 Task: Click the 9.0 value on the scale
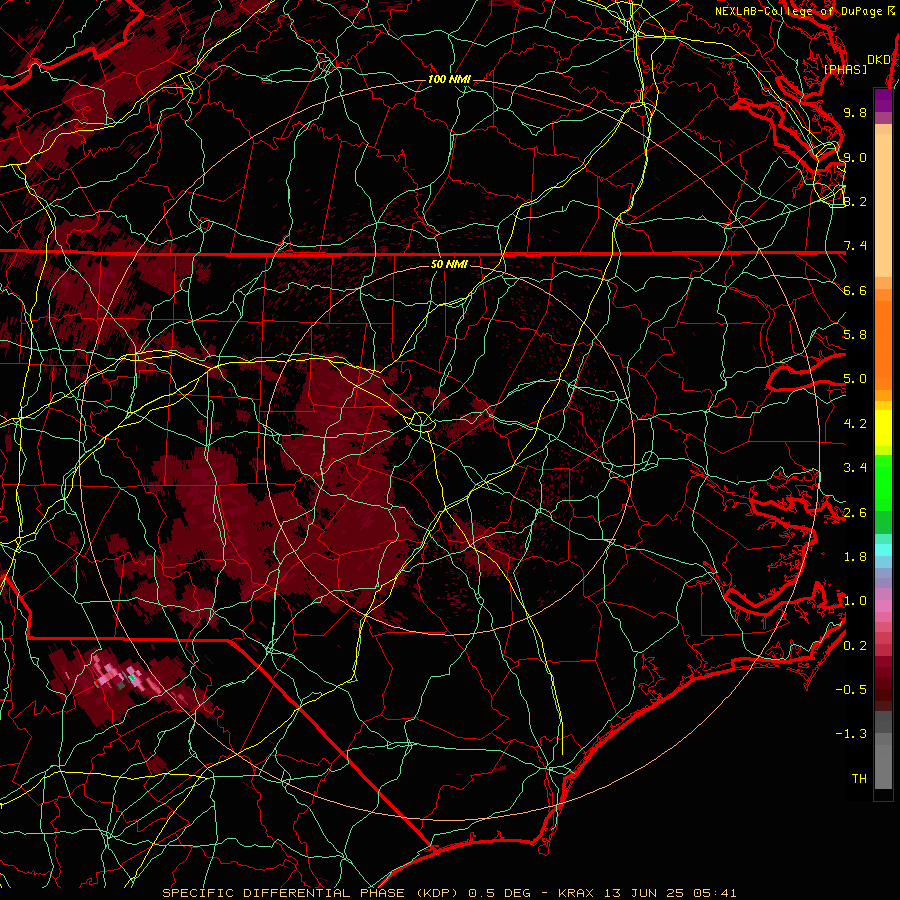[855, 157]
